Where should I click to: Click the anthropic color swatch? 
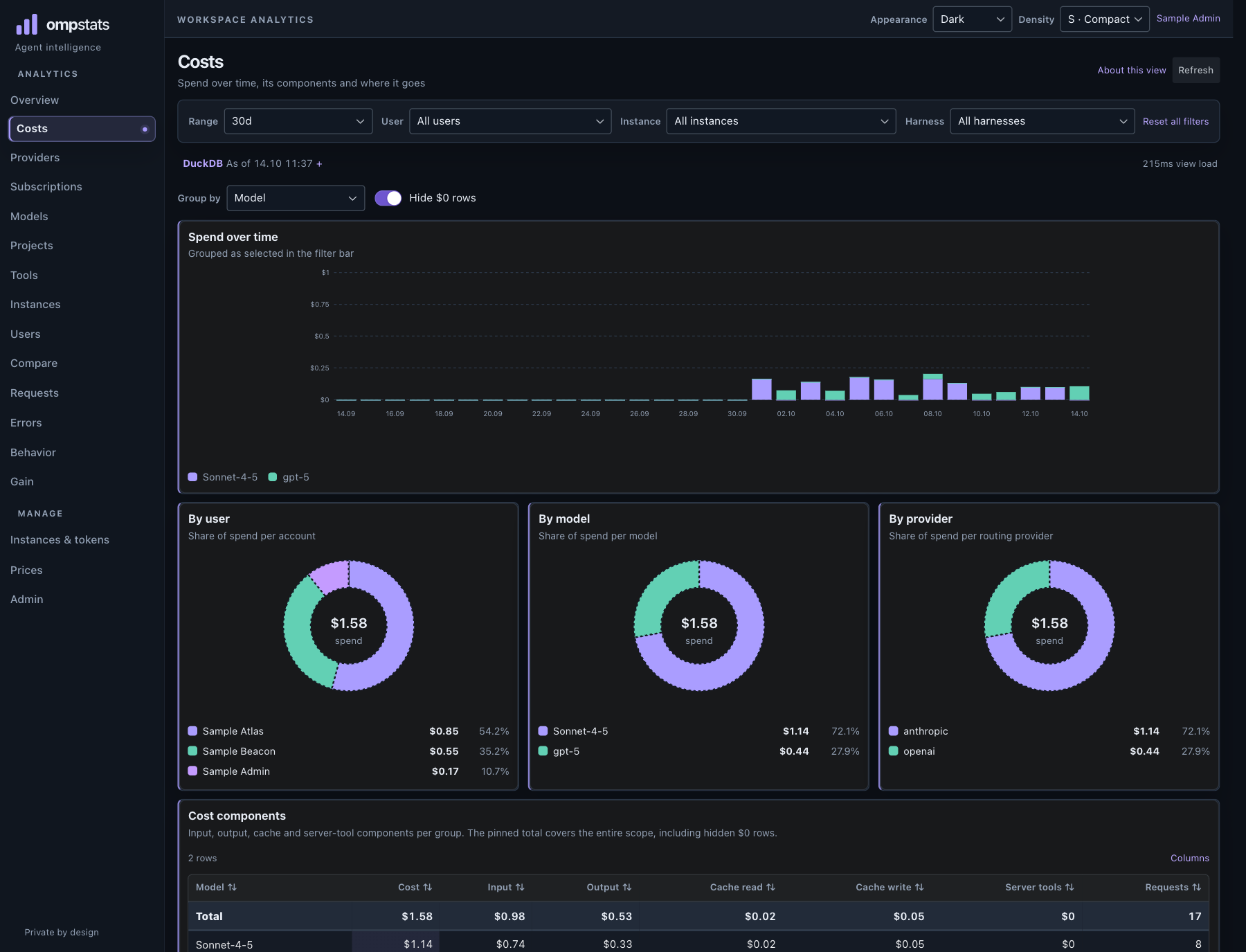pyautogui.click(x=894, y=731)
